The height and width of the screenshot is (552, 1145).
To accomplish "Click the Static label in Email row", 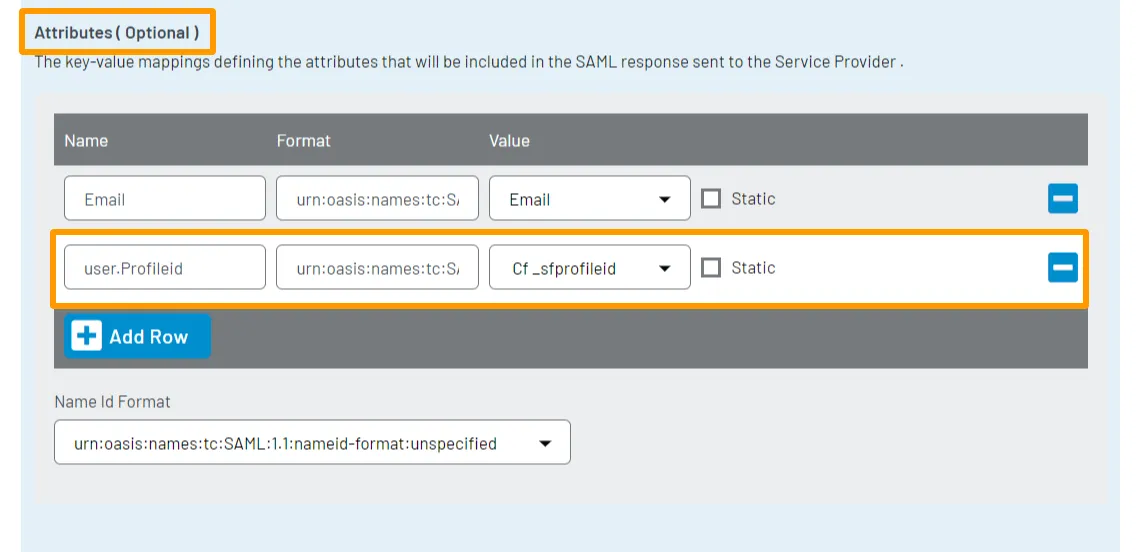I will click(x=754, y=199).
